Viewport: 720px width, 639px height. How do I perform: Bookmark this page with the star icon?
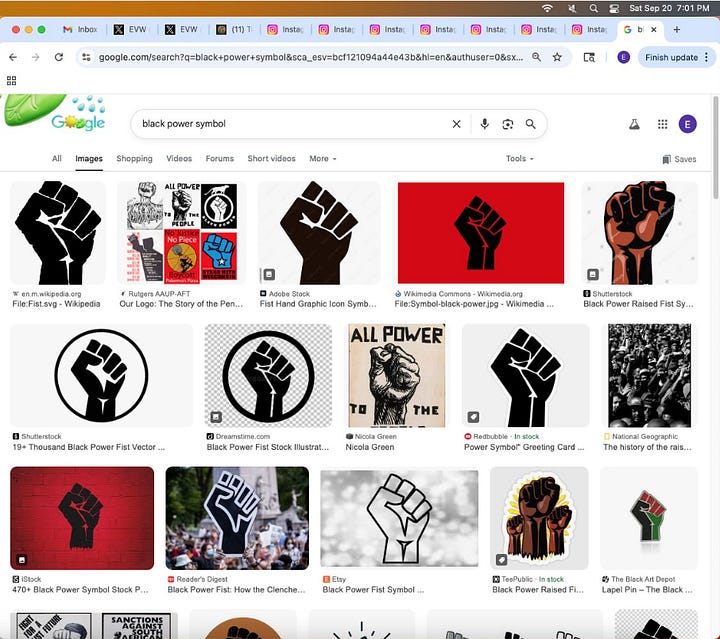pyautogui.click(x=557, y=57)
